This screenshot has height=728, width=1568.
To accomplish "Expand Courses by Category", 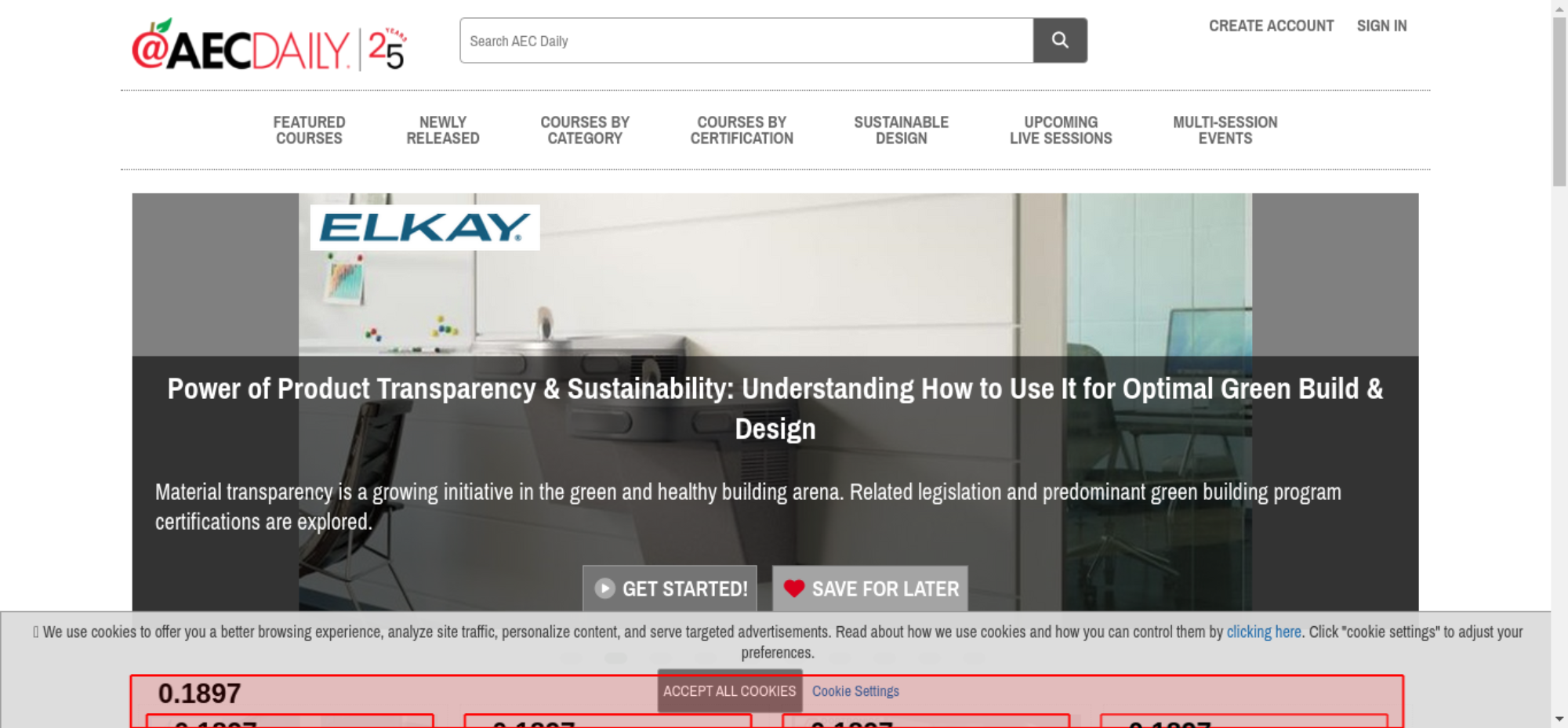I will click(584, 130).
